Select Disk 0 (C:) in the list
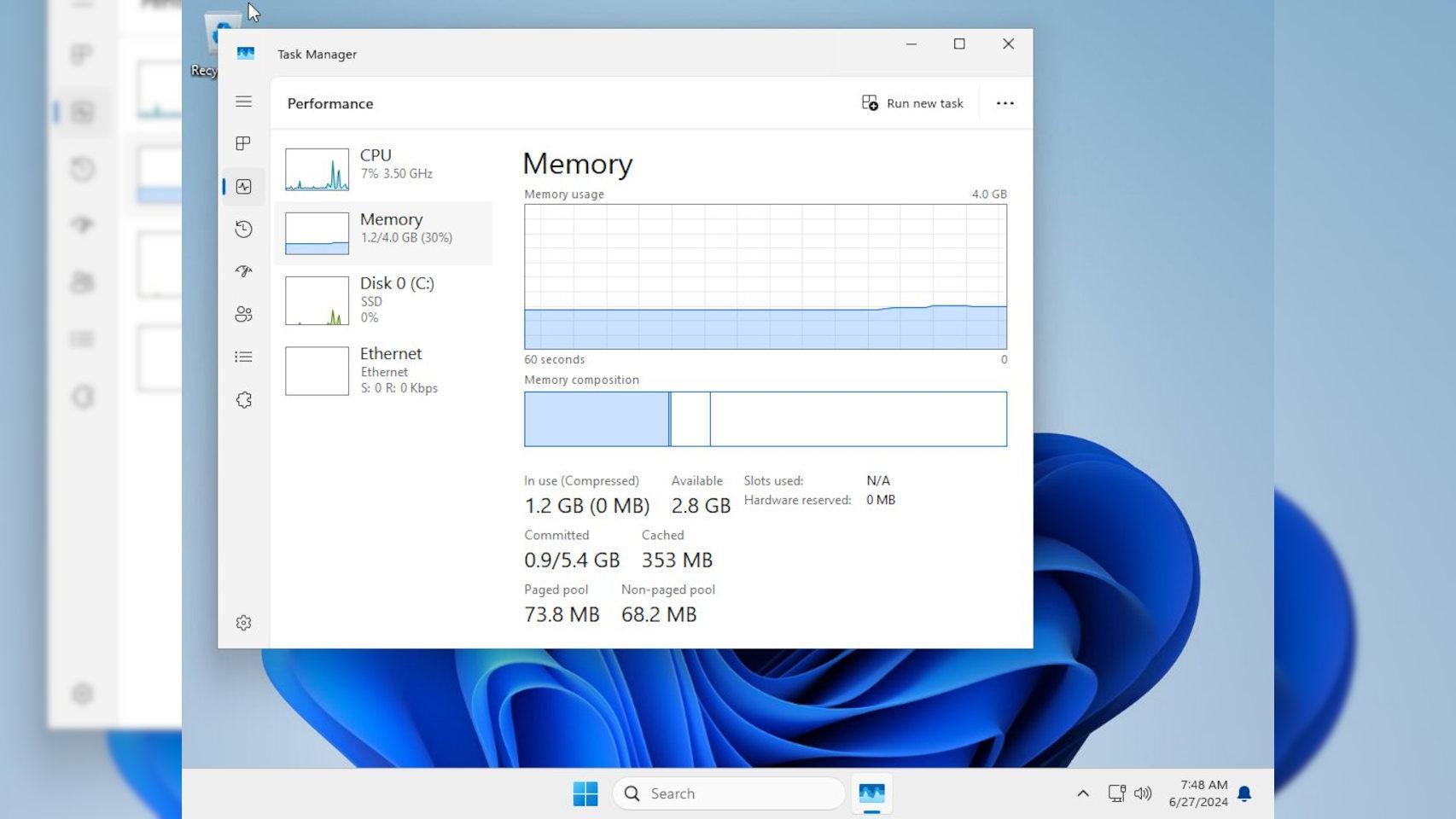The width and height of the screenshot is (1456, 819). pos(384,299)
